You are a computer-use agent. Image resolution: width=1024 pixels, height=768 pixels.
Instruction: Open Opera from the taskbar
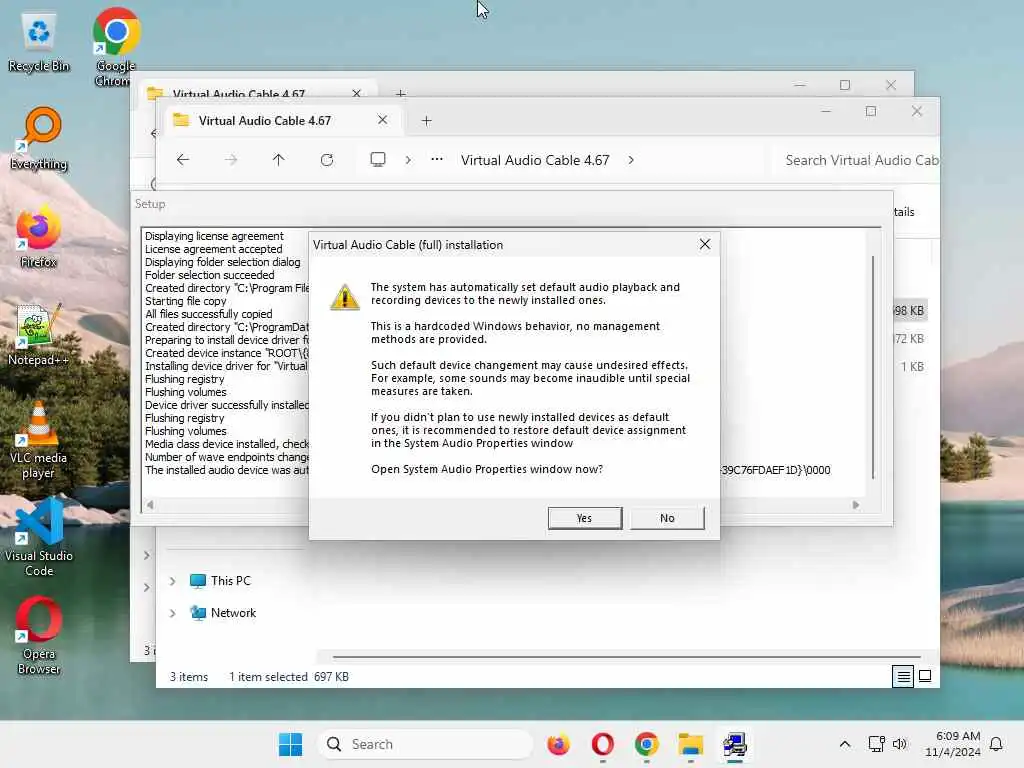coord(603,744)
